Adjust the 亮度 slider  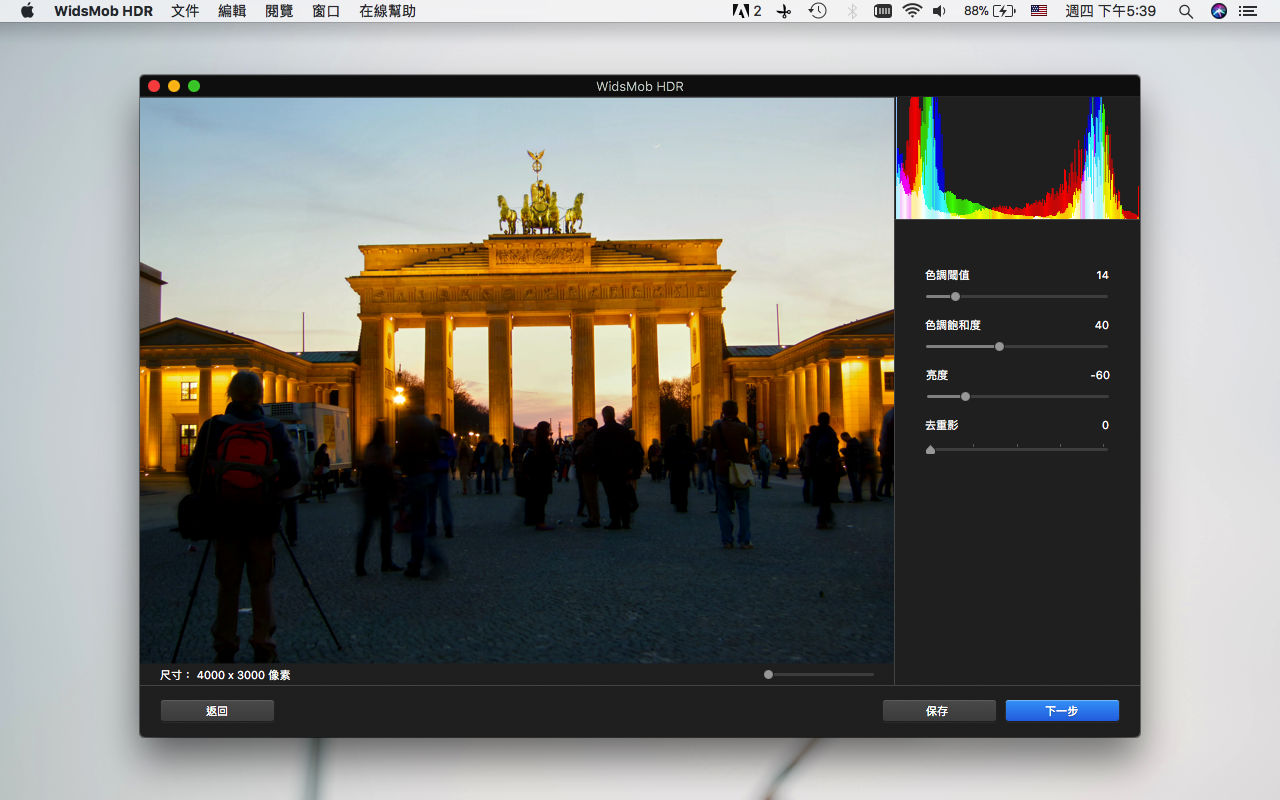coord(1017,396)
